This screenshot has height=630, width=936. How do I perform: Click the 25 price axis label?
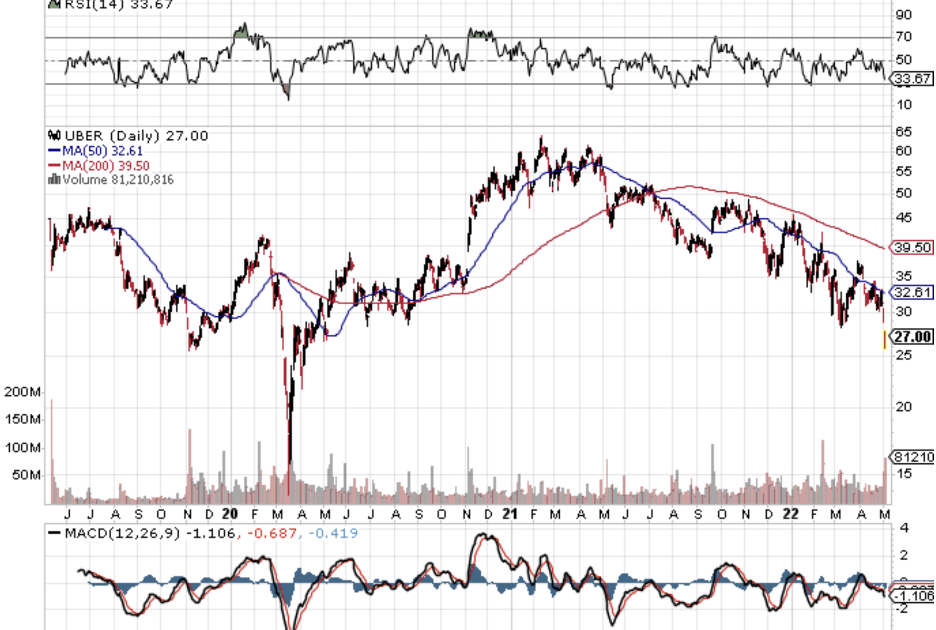904,355
